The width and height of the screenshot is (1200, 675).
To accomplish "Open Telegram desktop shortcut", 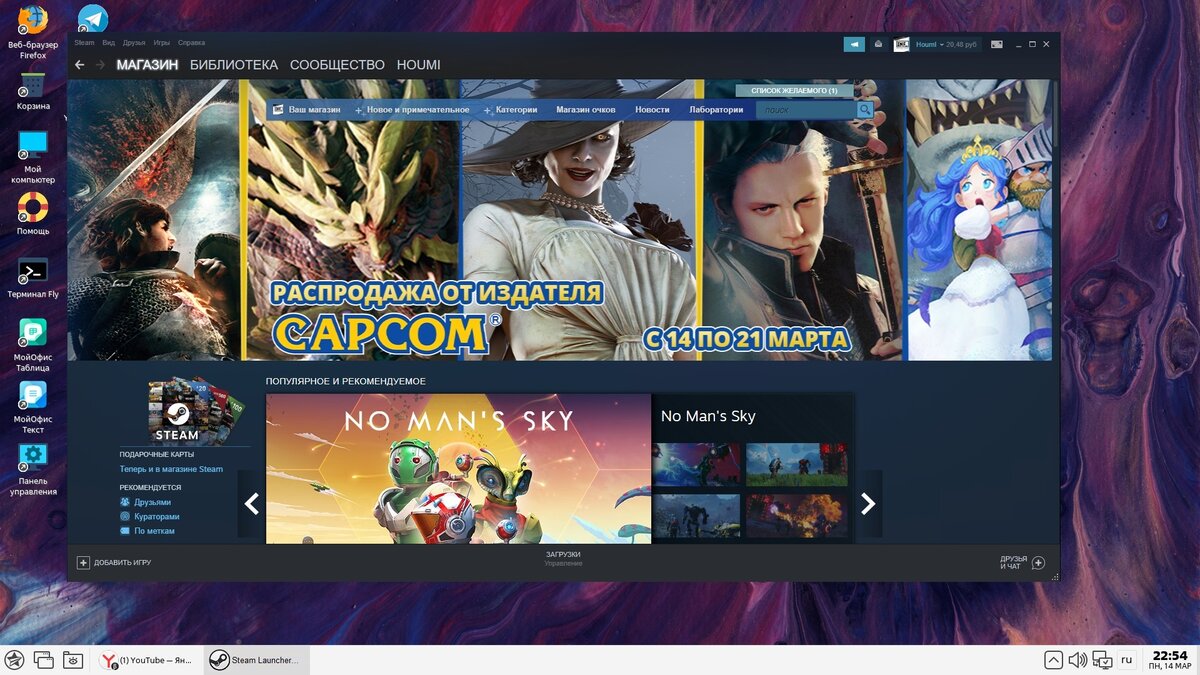I will (93, 18).
